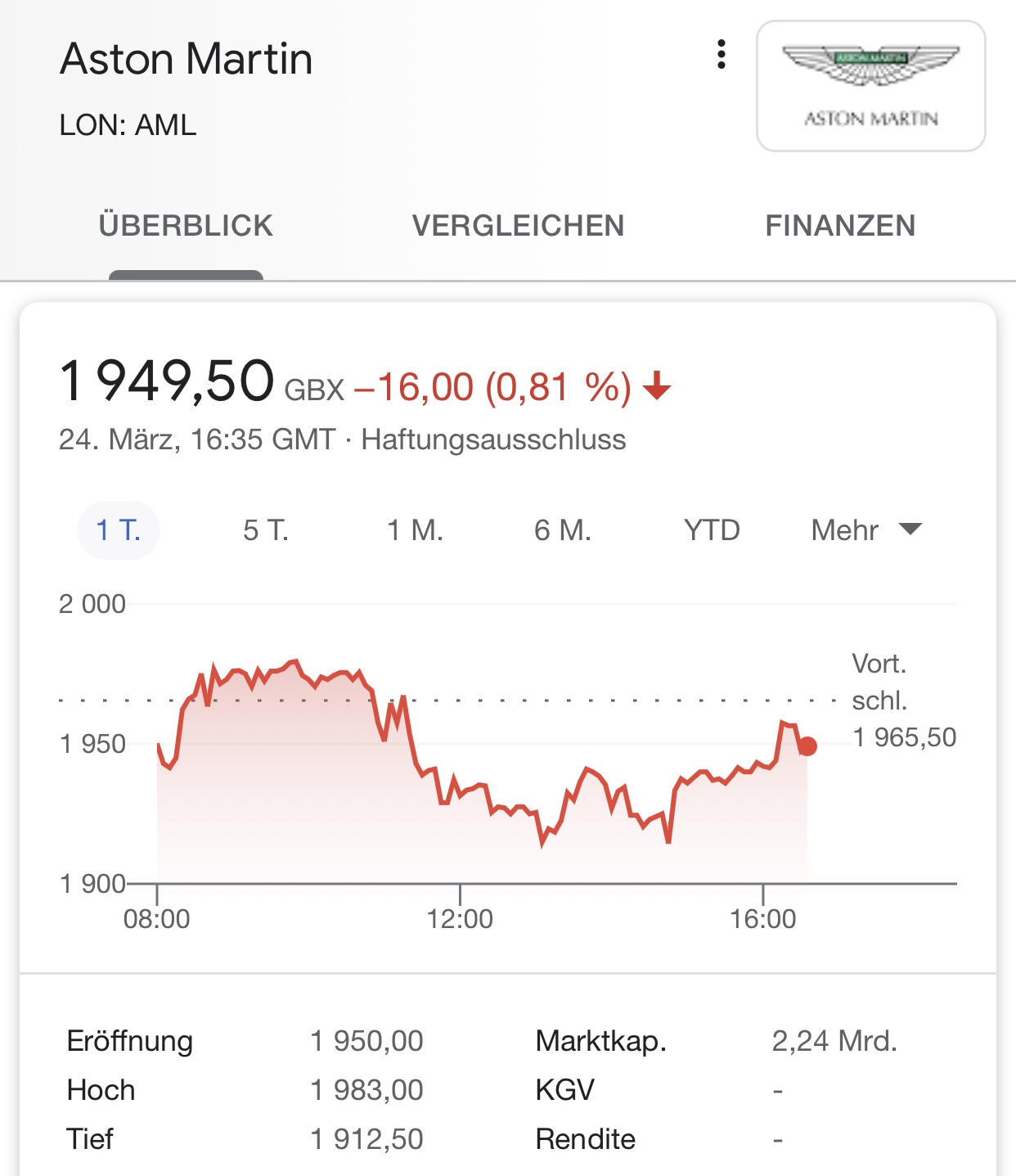Click the Eröffnung value 1 950,00
The height and width of the screenshot is (1176, 1016).
[366, 1041]
